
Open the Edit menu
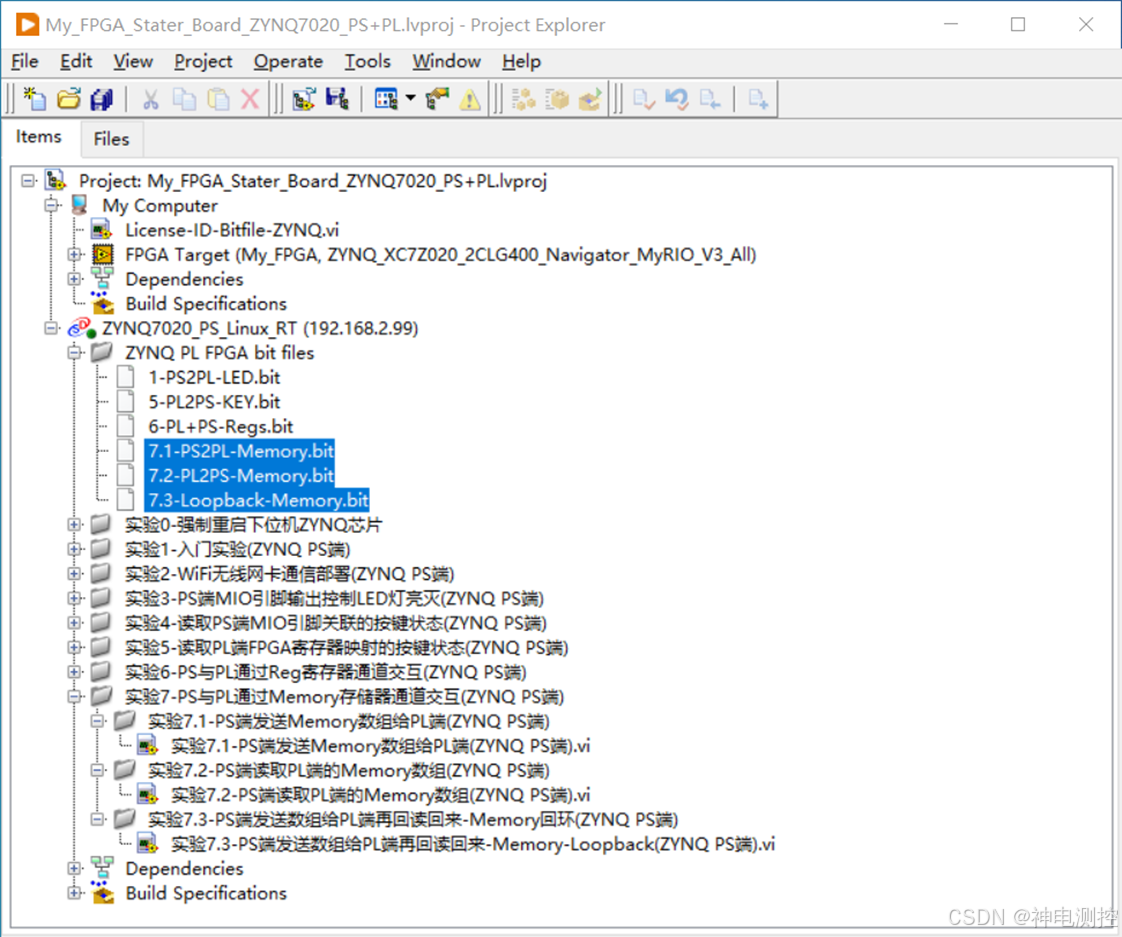coord(76,62)
